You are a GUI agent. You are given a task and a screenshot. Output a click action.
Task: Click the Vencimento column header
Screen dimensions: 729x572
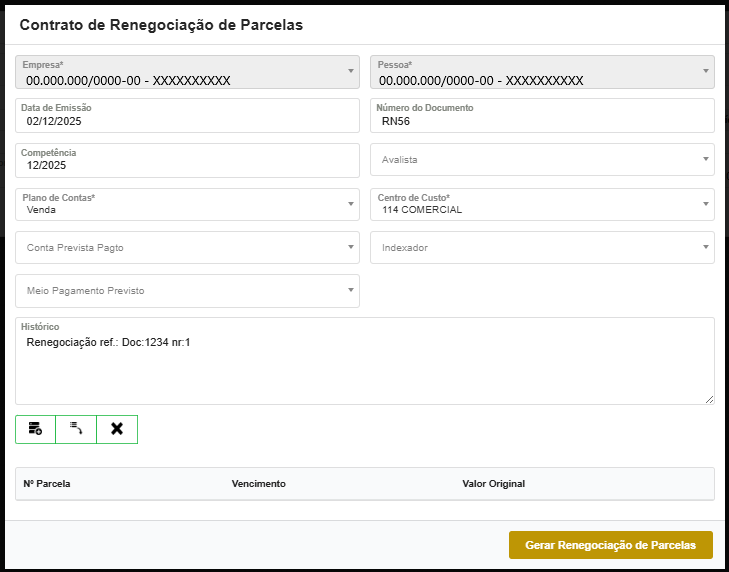point(258,484)
